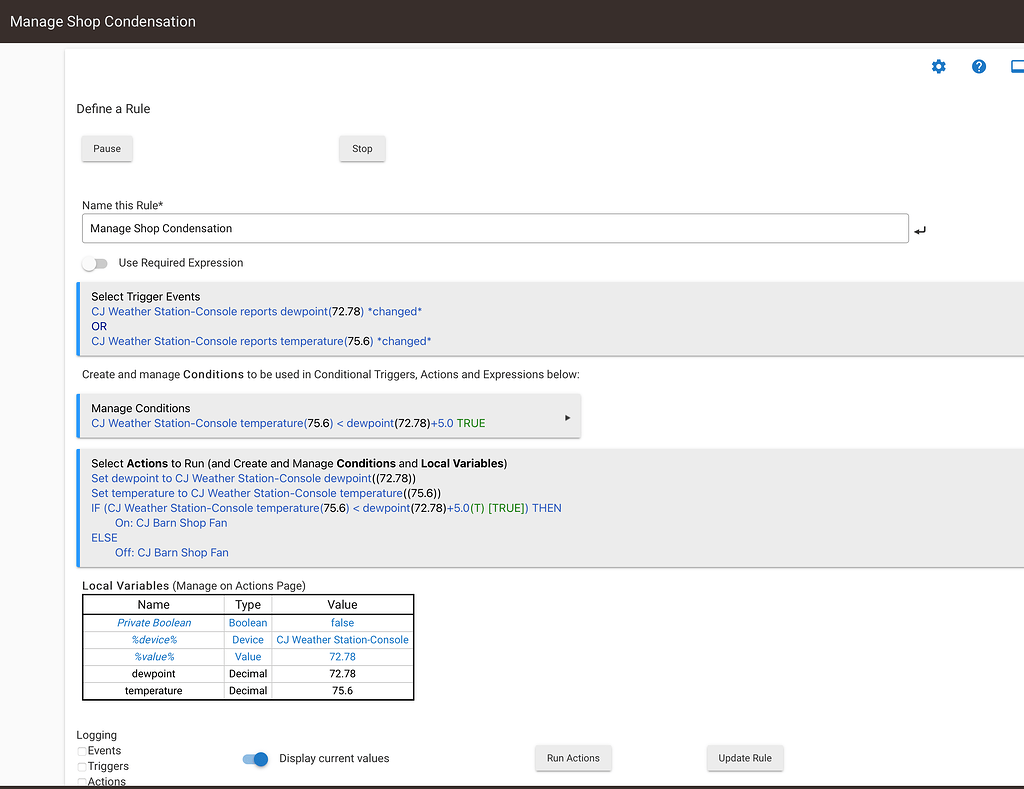Select the On: CJ Barn Shop Fan action
The image size is (1024, 789).
[x=171, y=523]
